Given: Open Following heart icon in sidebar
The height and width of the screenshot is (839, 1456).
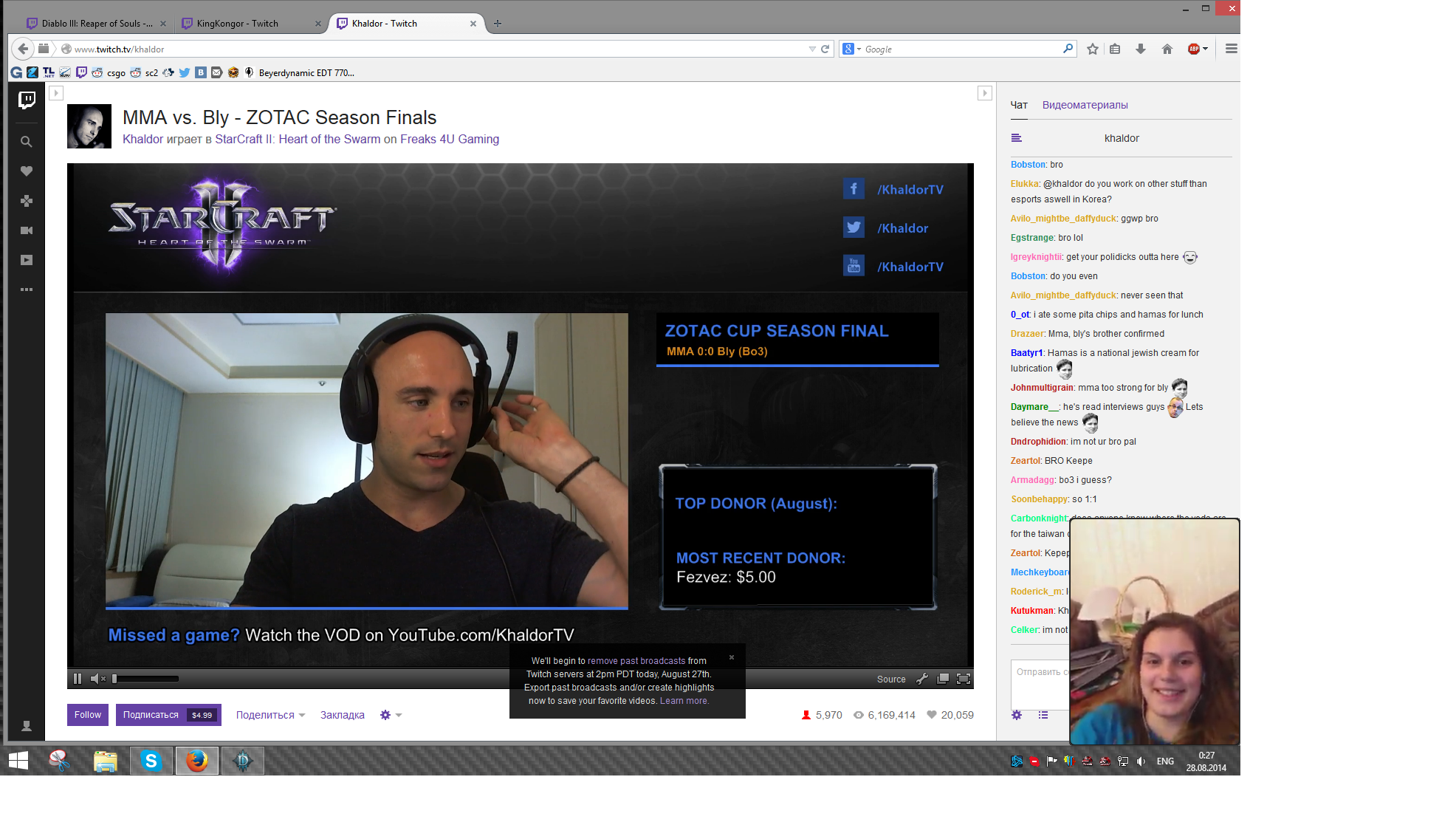Looking at the screenshot, I should [27, 171].
